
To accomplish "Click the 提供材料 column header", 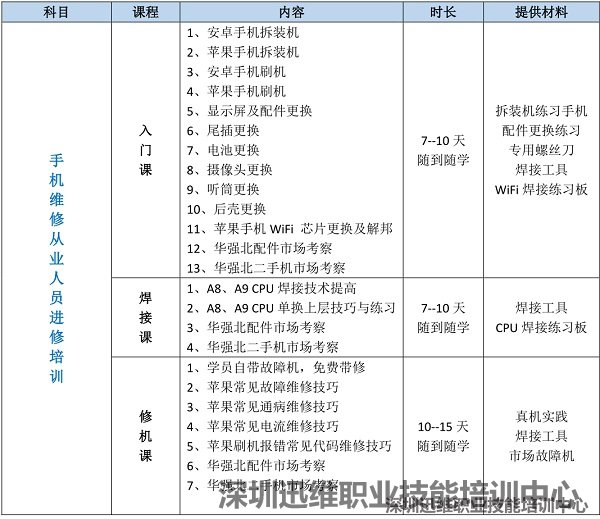I will [x=541, y=12].
